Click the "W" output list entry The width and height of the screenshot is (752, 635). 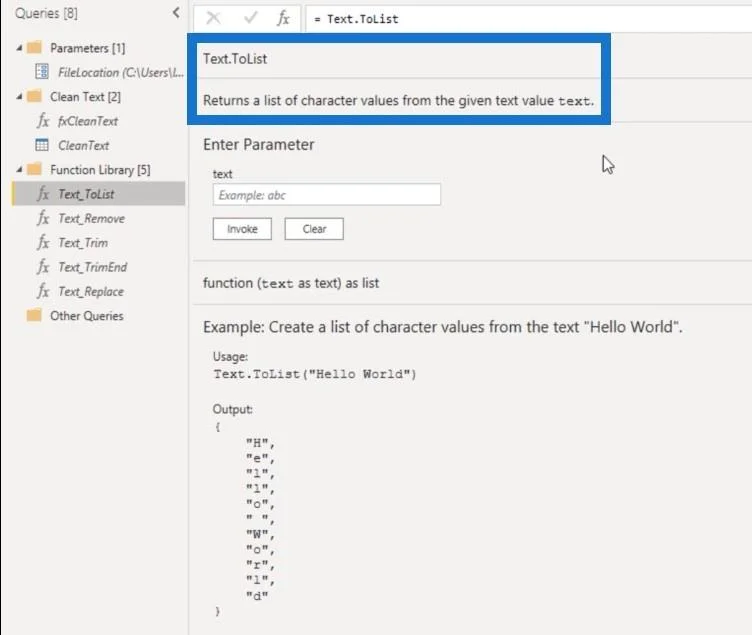pos(260,534)
